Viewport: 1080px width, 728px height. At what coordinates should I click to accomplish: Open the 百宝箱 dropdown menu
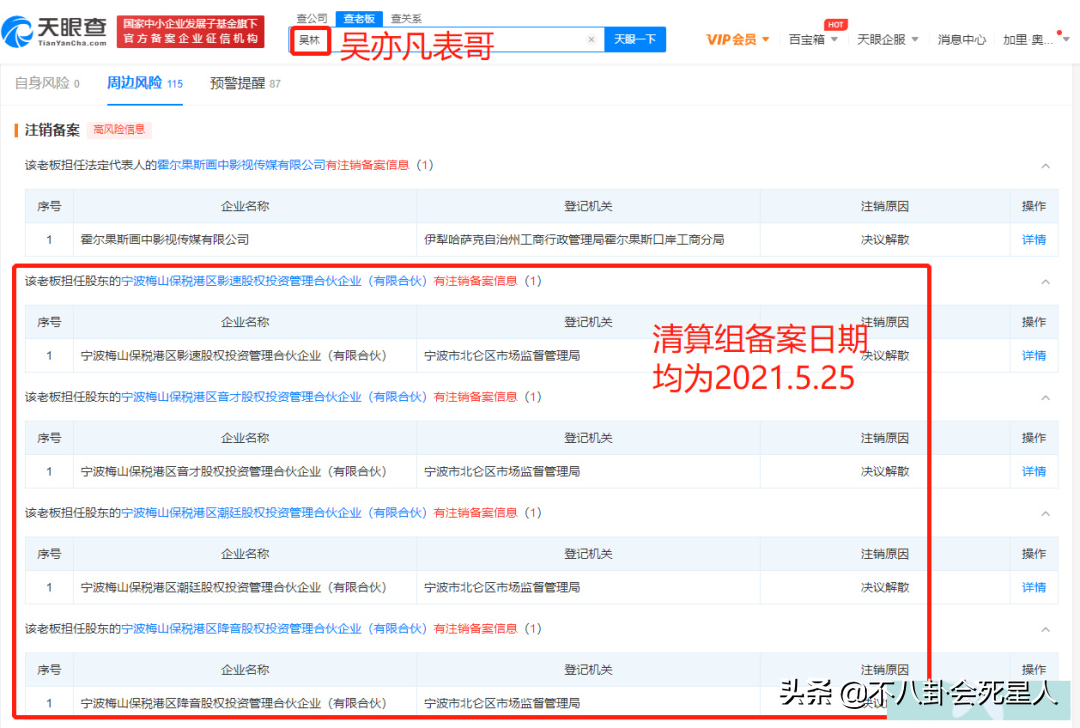[x=812, y=40]
